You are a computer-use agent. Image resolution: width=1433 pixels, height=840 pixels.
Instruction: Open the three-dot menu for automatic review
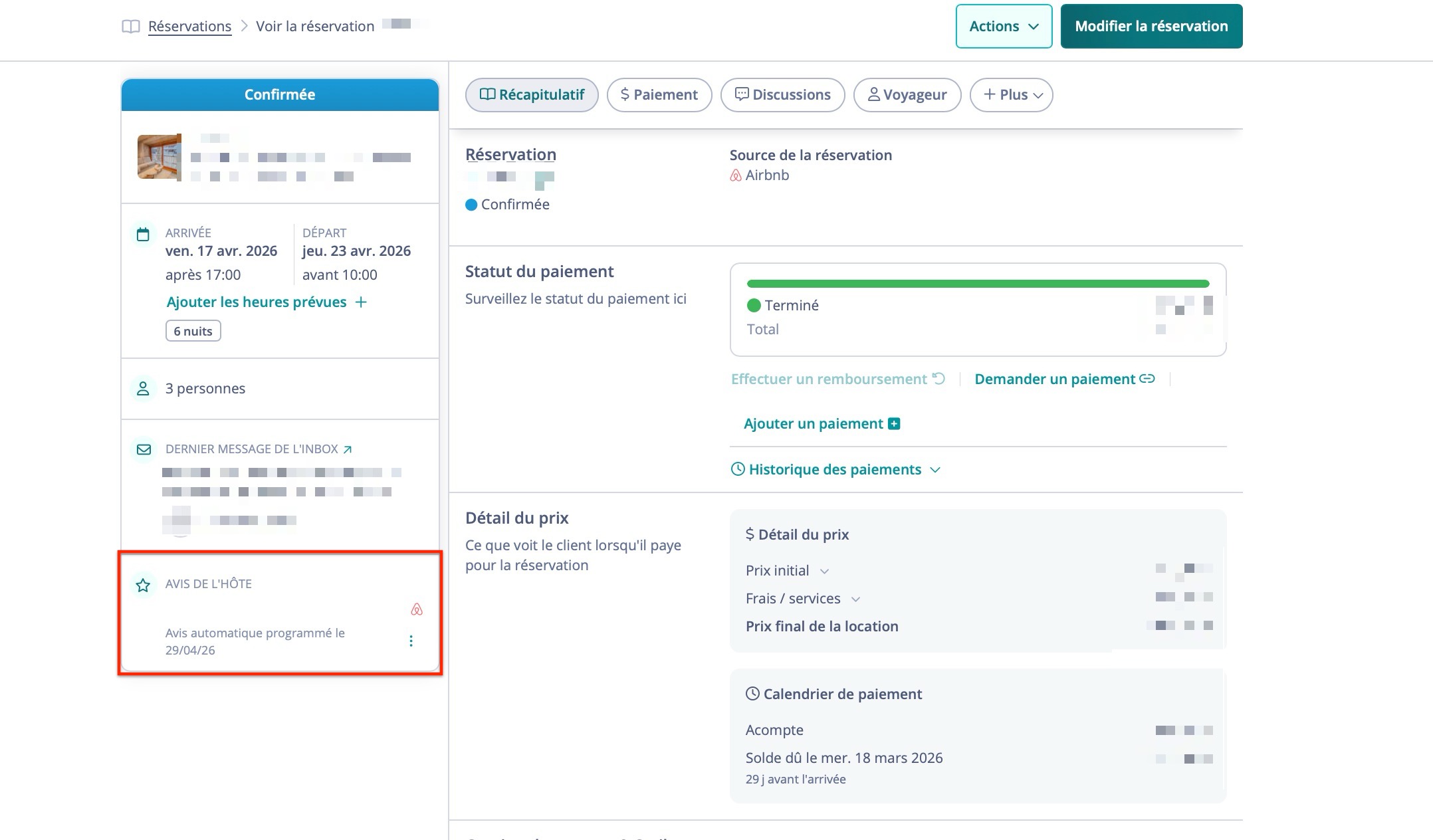[411, 641]
